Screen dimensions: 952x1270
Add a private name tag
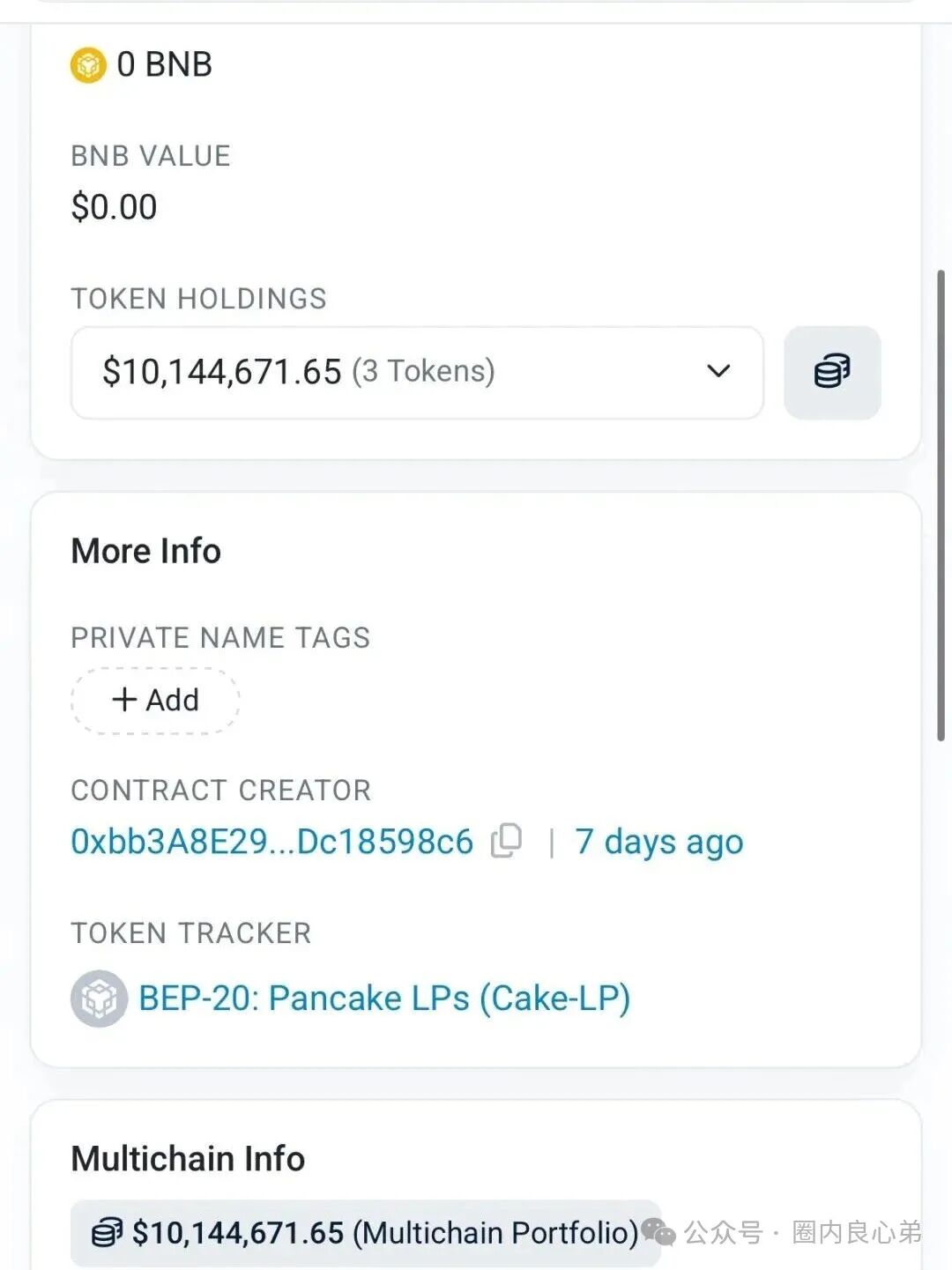coord(155,701)
